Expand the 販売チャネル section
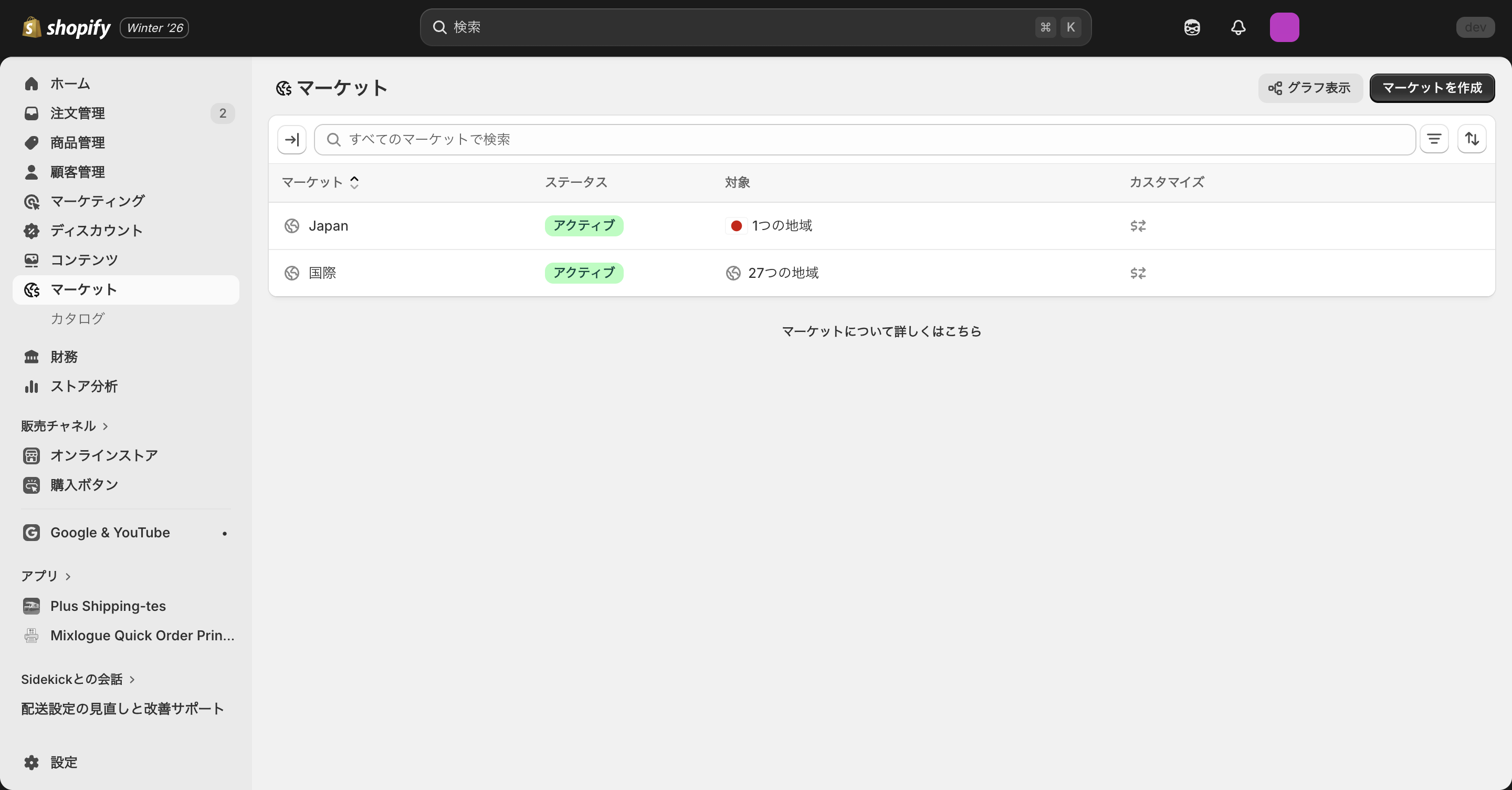The width and height of the screenshot is (1512, 790). 104,427
